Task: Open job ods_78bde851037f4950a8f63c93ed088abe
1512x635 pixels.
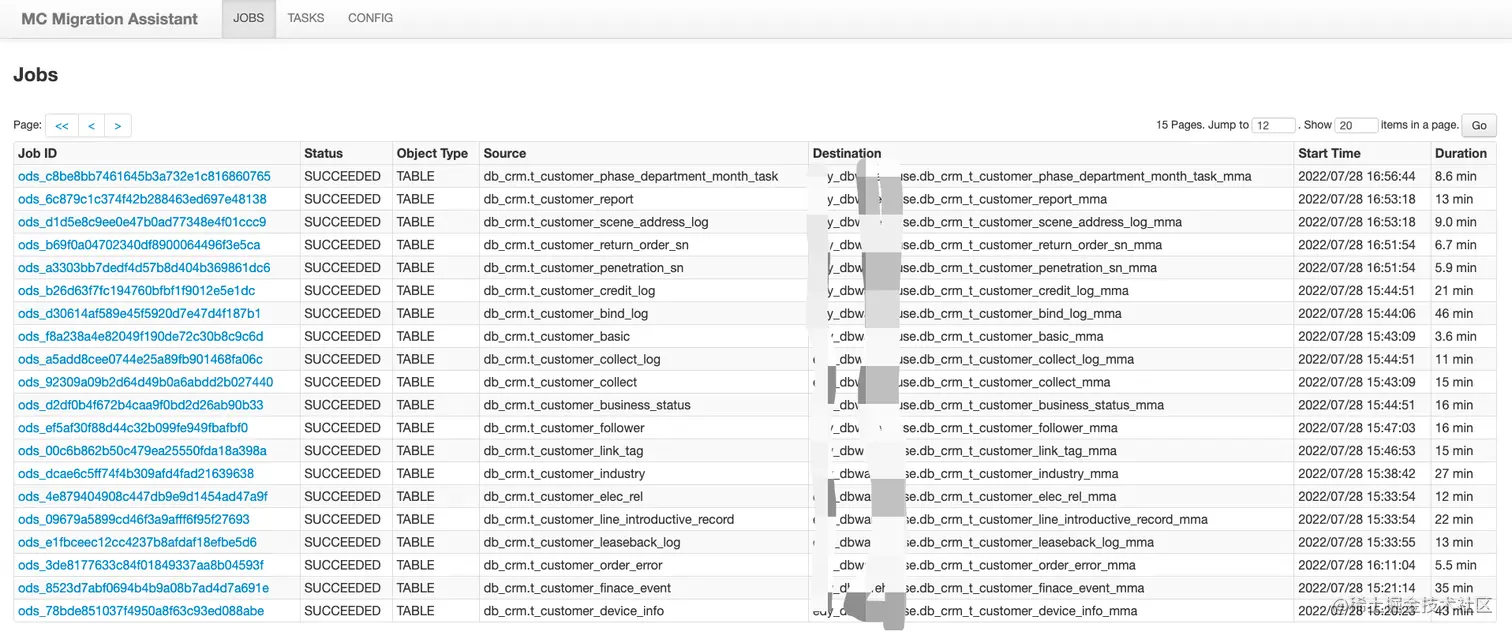Action: click(x=141, y=613)
